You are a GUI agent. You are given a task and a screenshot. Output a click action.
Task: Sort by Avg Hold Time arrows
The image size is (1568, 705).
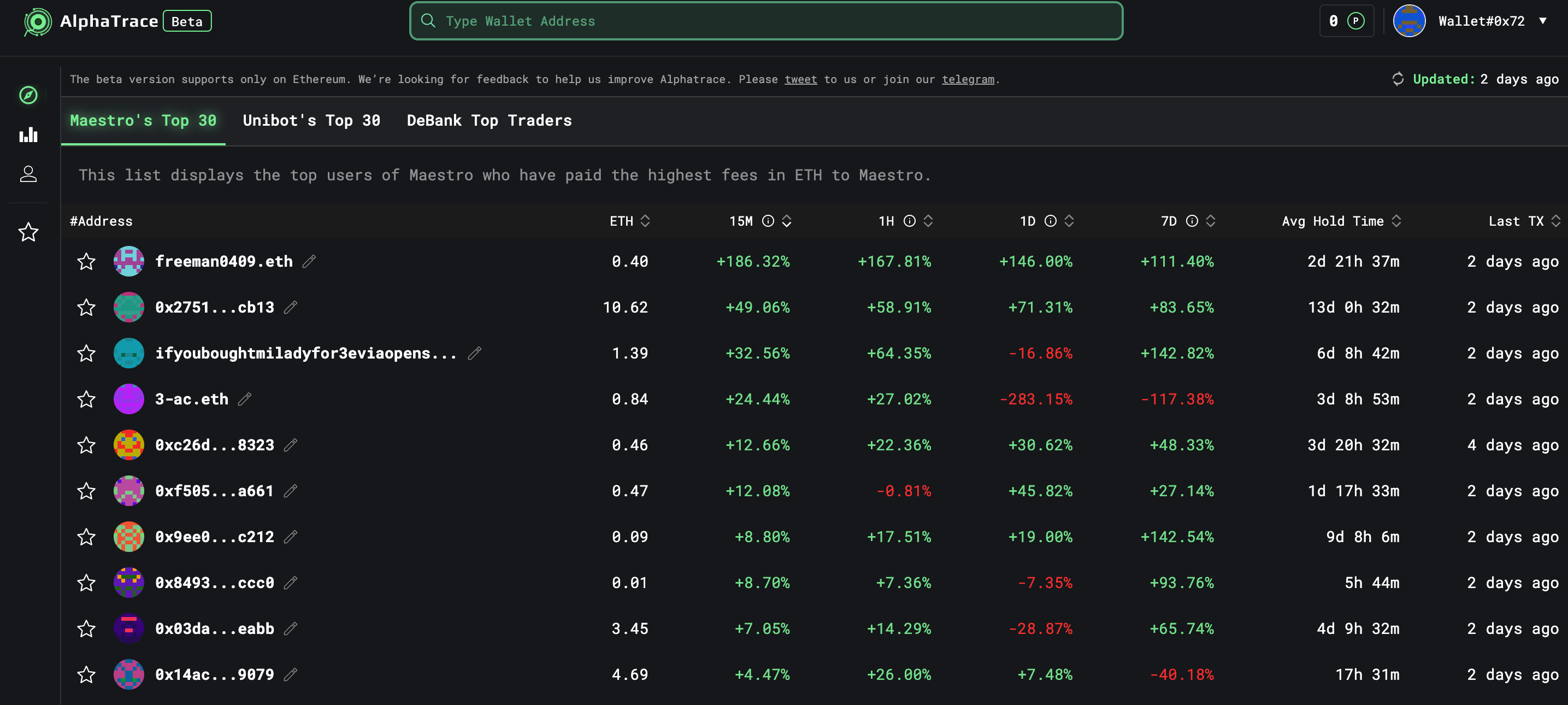click(1396, 221)
